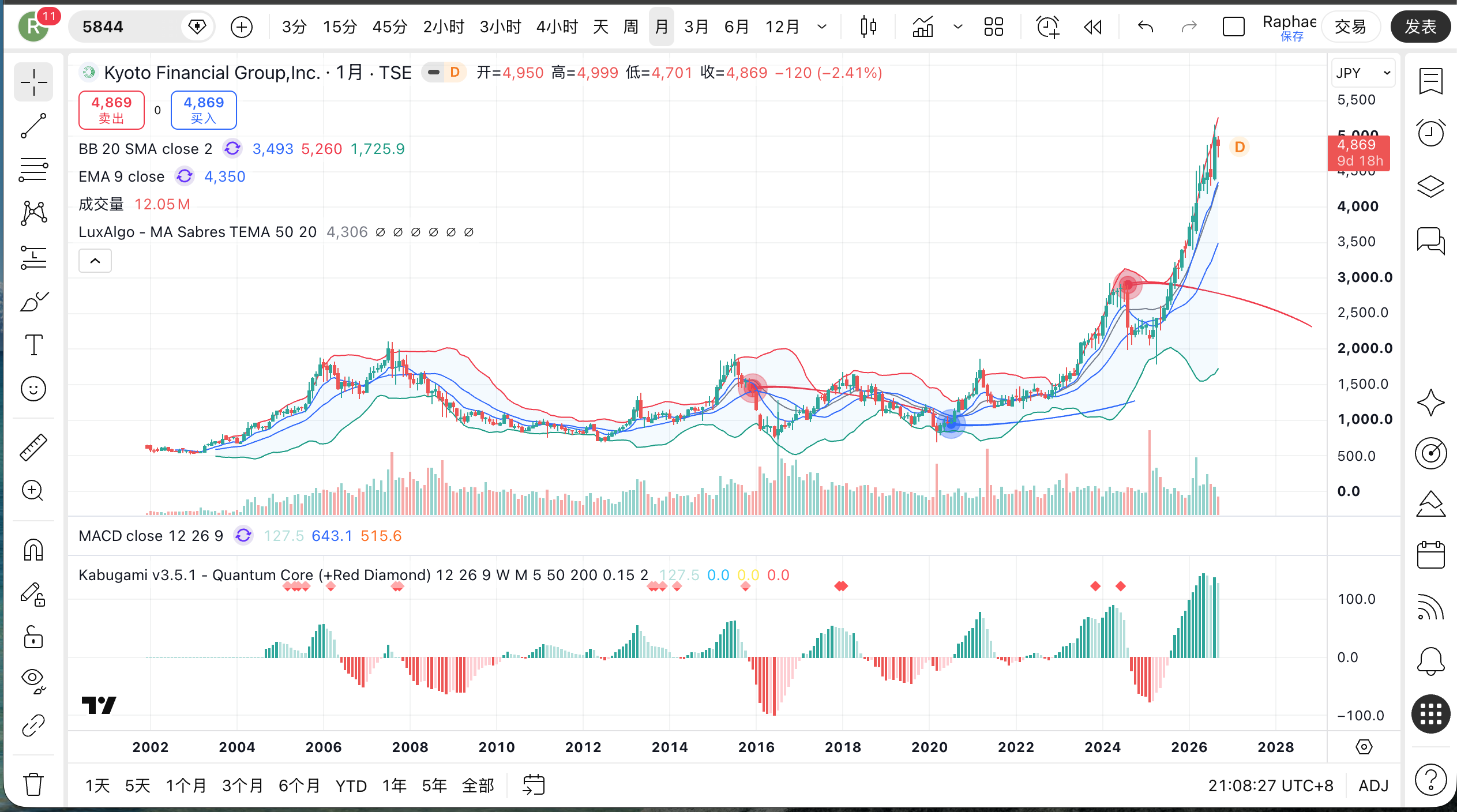1457x812 pixels.
Task: Select the XABCD pattern tool
Action: pyautogui.click(x=33, y=213)
